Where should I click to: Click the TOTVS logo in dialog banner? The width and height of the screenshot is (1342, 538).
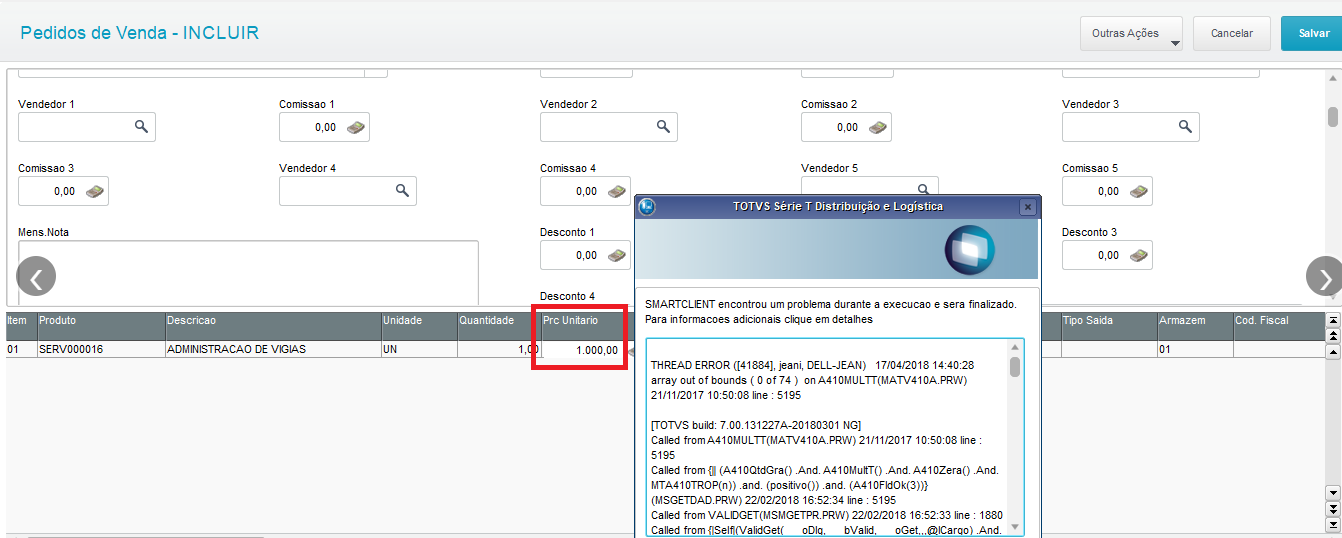[x=970, y=250]
